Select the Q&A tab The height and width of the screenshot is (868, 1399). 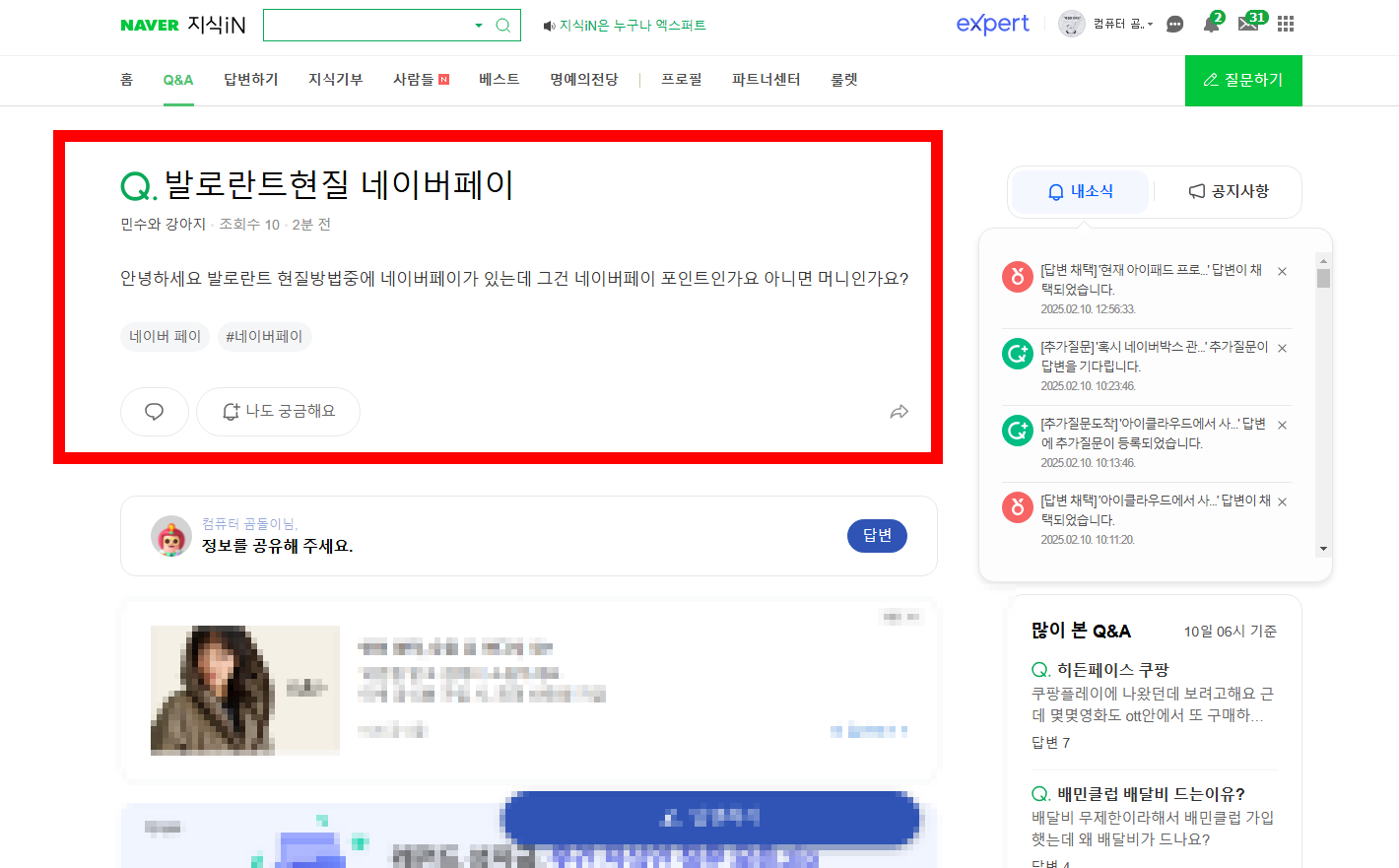[178, 80]
